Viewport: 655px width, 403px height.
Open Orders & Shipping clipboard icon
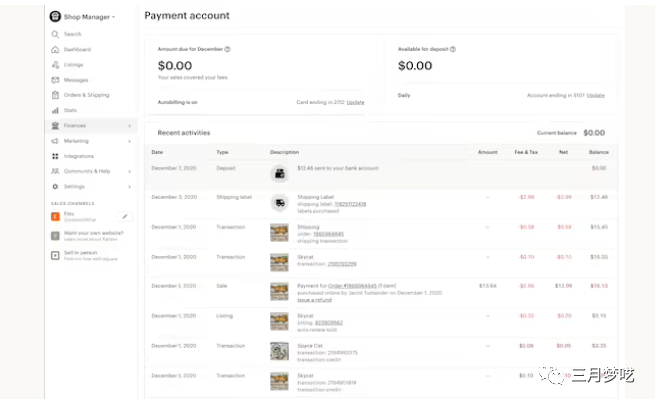tap(54, 95)
